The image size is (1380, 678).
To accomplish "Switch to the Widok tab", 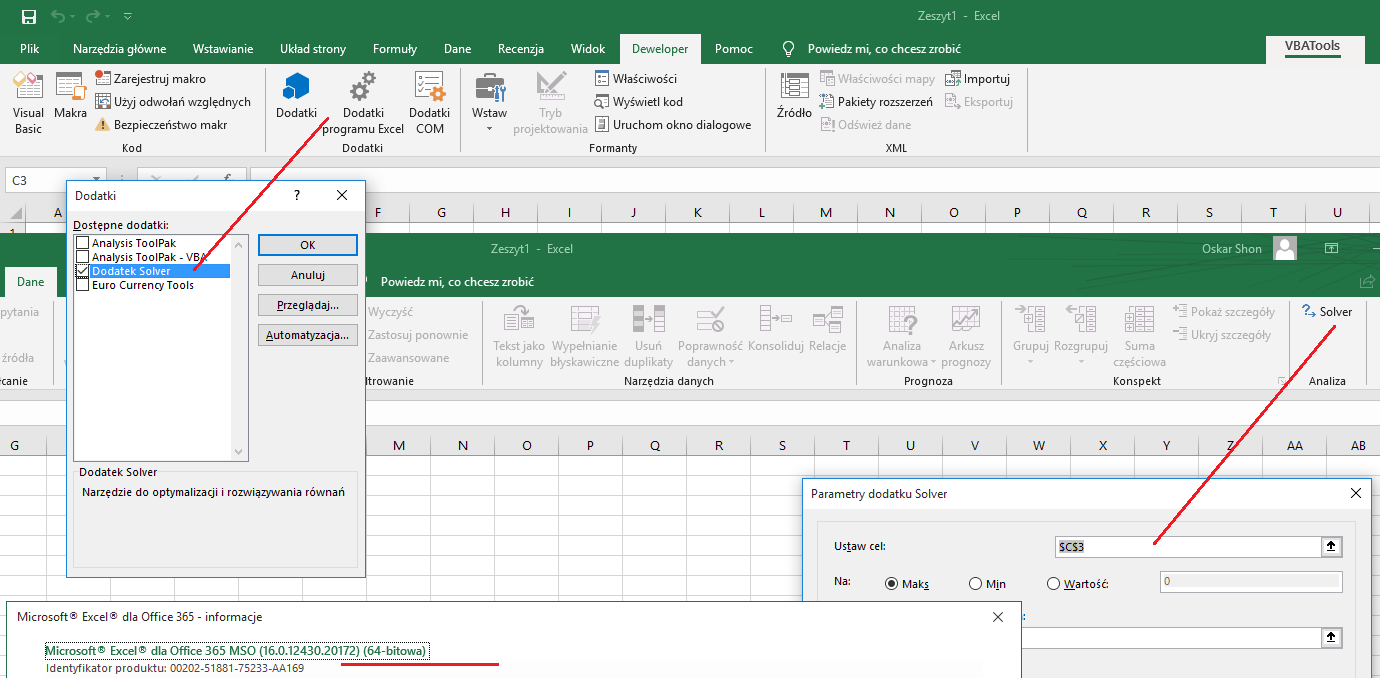I will (588, 49).
